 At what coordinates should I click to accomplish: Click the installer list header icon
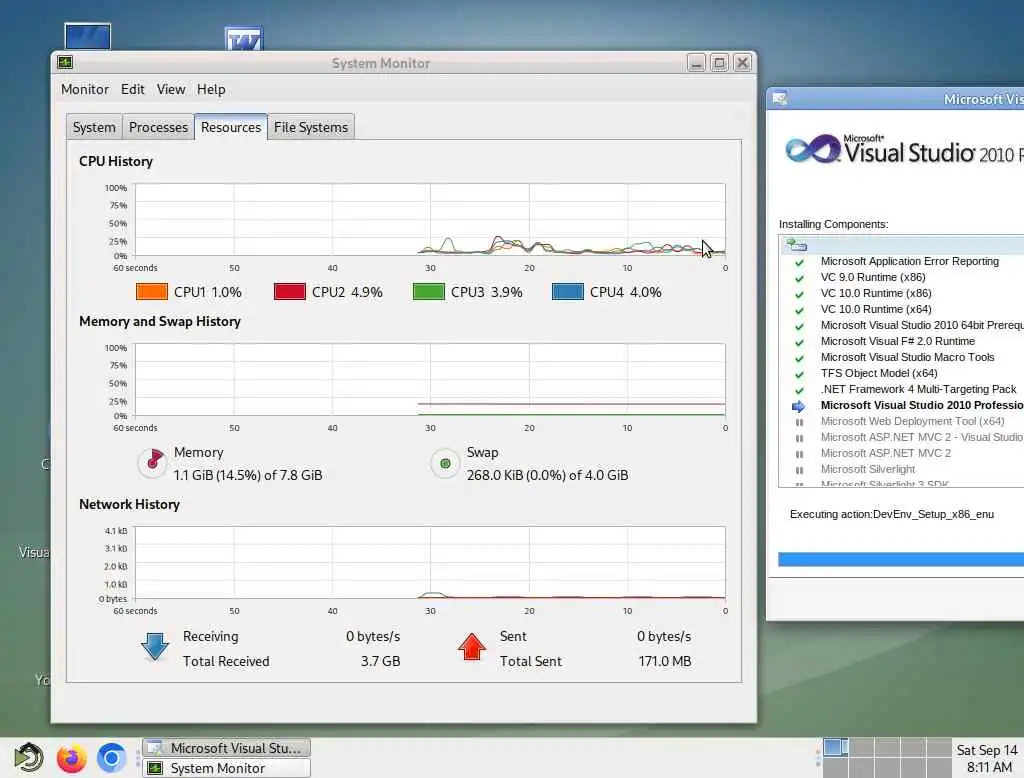coord(797,246)
